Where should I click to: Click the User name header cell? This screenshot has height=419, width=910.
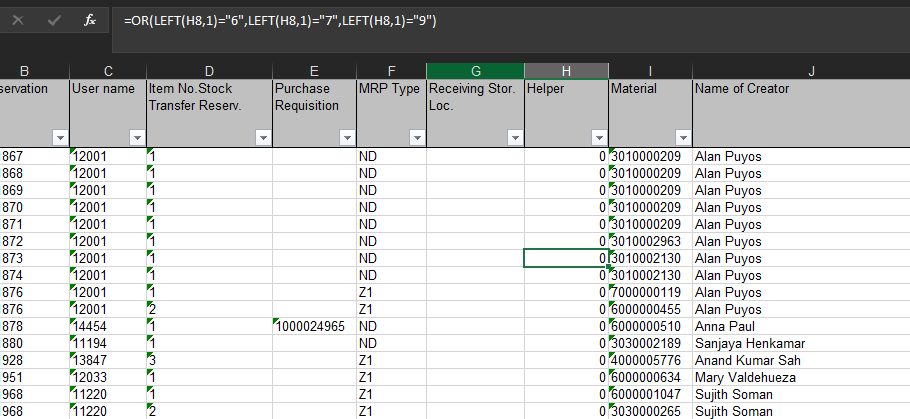tap(108, 113)
